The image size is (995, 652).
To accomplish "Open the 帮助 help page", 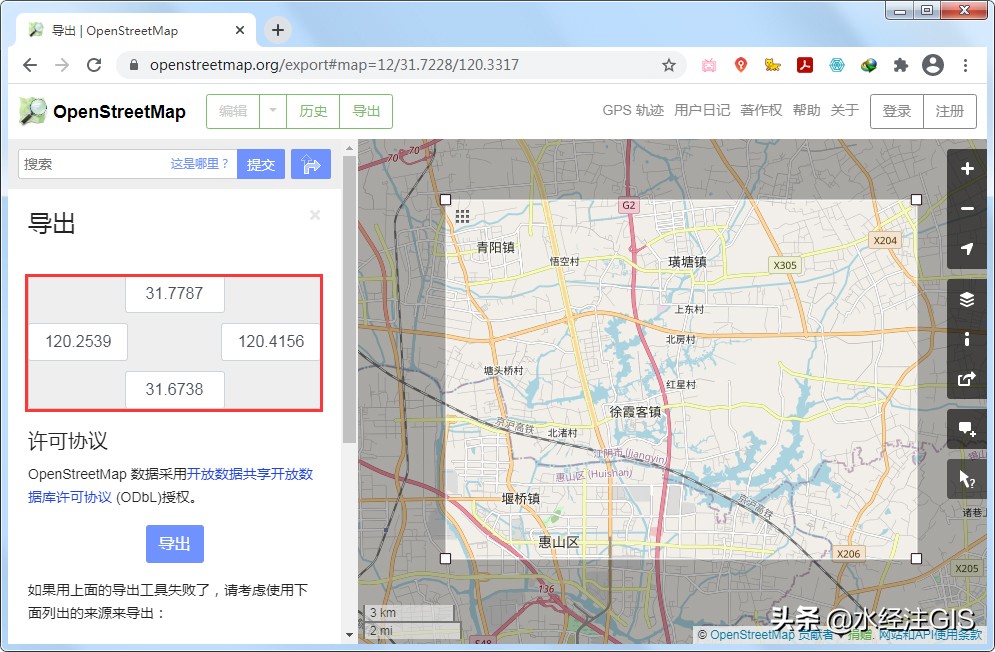I will (807, 110).
